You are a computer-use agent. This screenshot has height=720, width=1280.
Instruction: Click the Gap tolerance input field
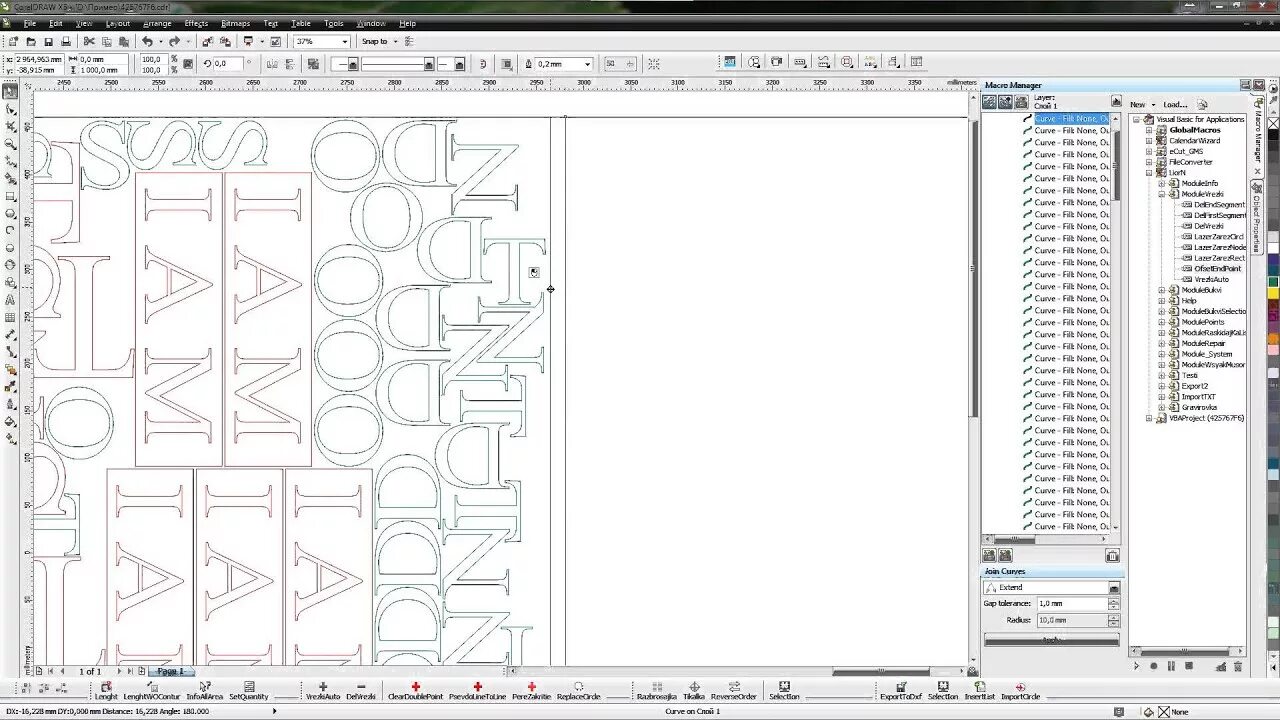(1071, 604)
